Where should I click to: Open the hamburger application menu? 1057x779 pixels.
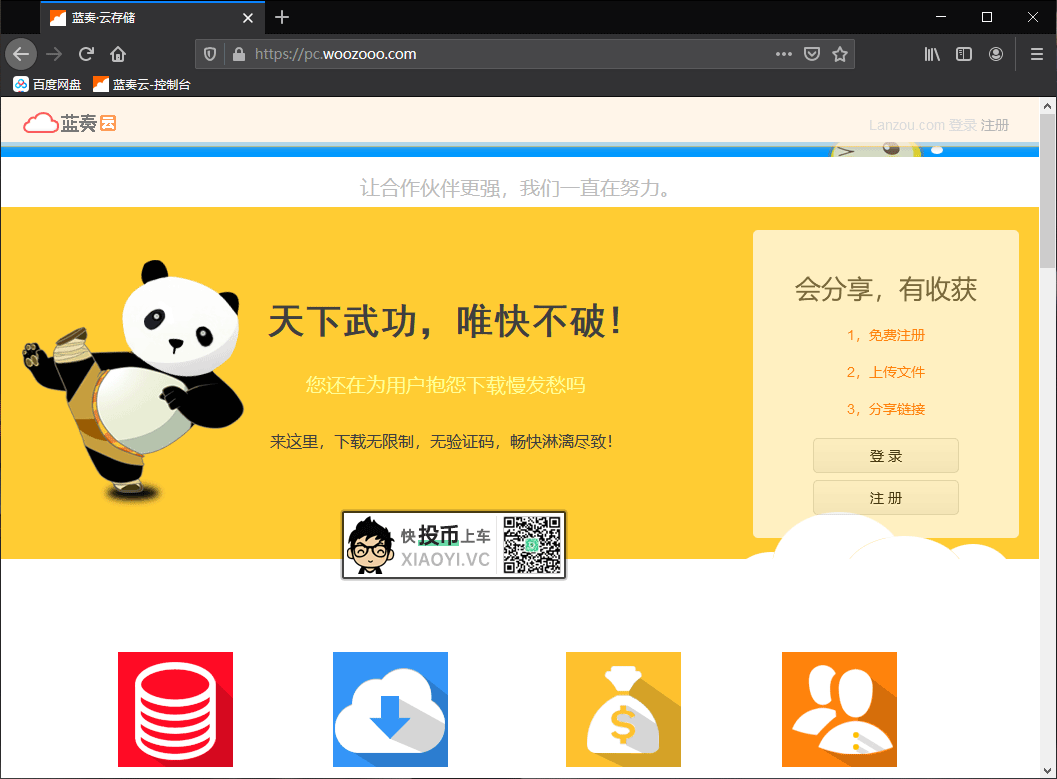pos(1037,54)
